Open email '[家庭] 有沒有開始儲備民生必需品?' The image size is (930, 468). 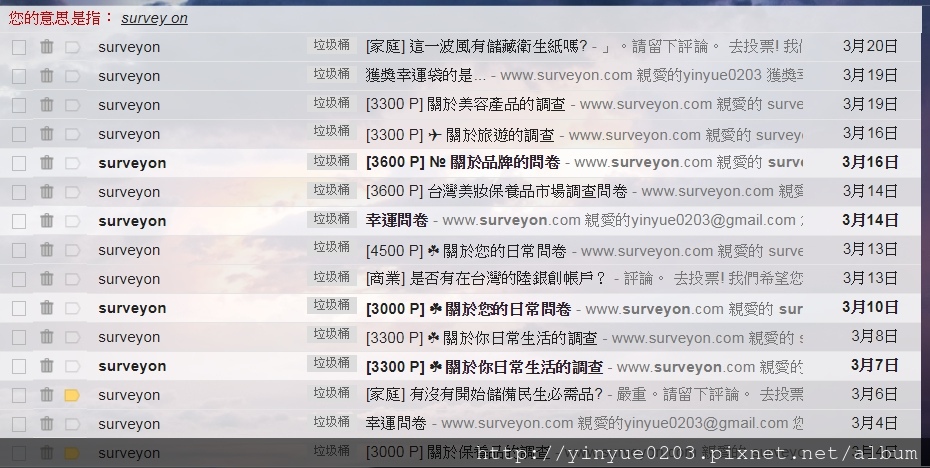pos(484,394)
